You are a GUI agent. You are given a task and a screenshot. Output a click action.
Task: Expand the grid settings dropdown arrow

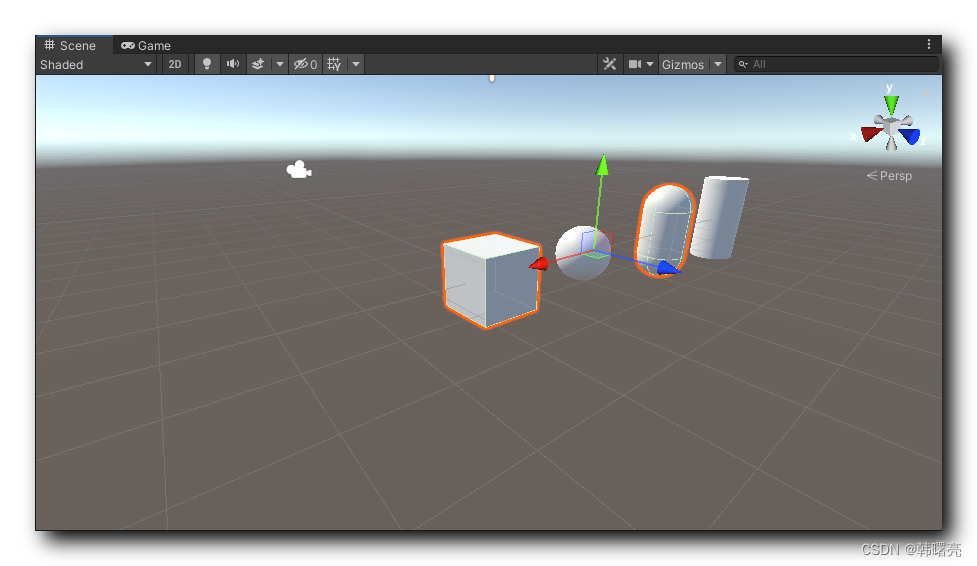(356, 64)
